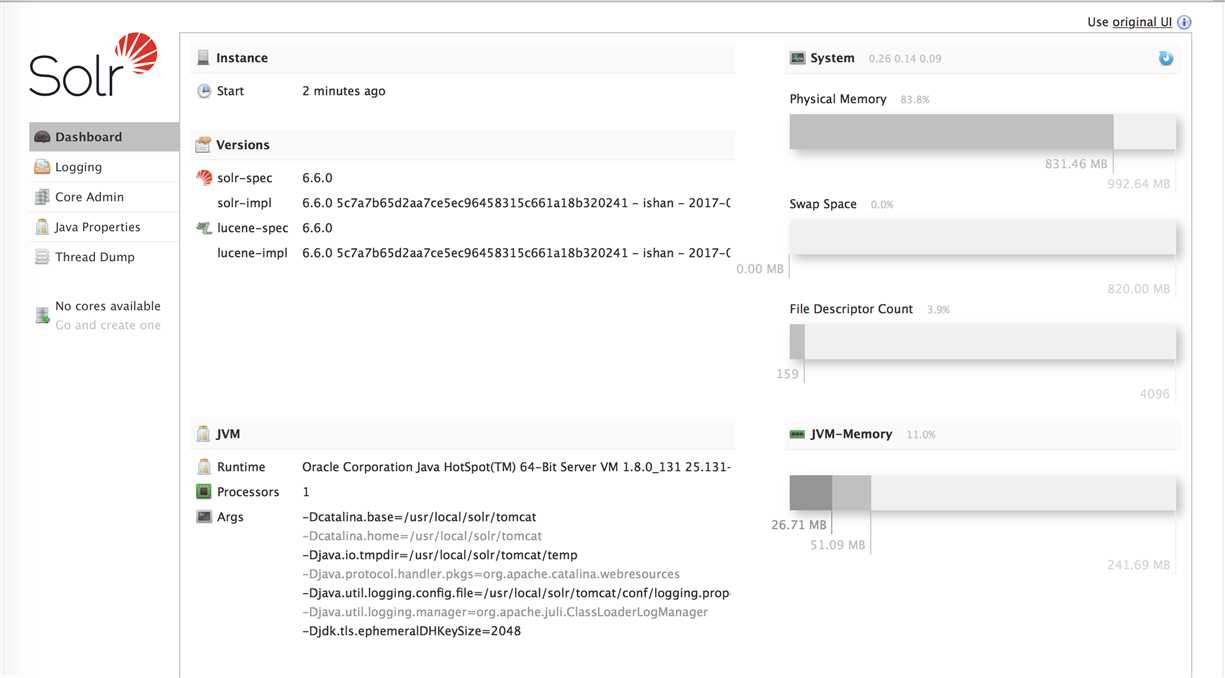Click the System refresh icon
Viewport: 1225px width, 678px height.
(x=1166, y=58)
